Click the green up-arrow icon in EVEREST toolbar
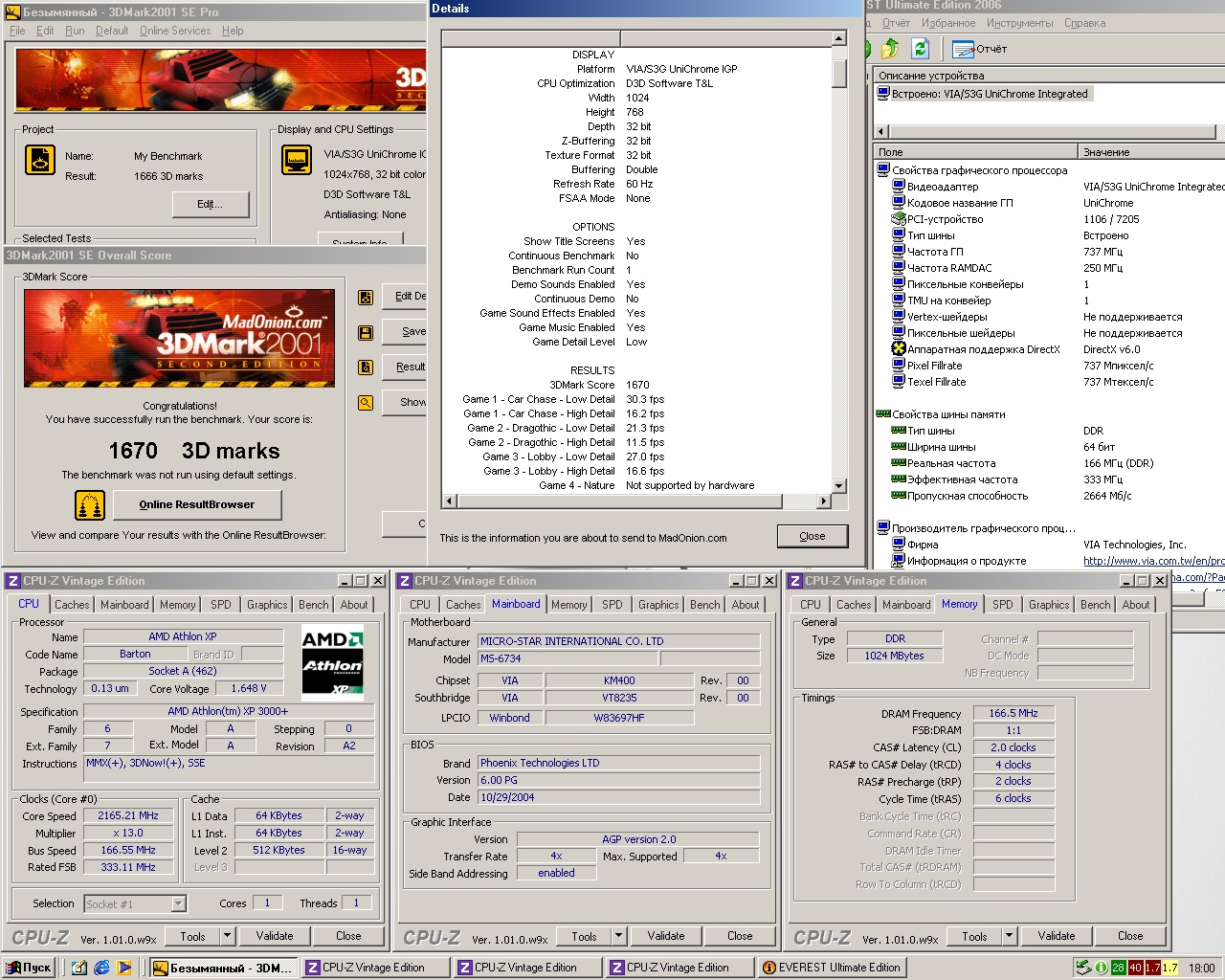 coord(890,48)
